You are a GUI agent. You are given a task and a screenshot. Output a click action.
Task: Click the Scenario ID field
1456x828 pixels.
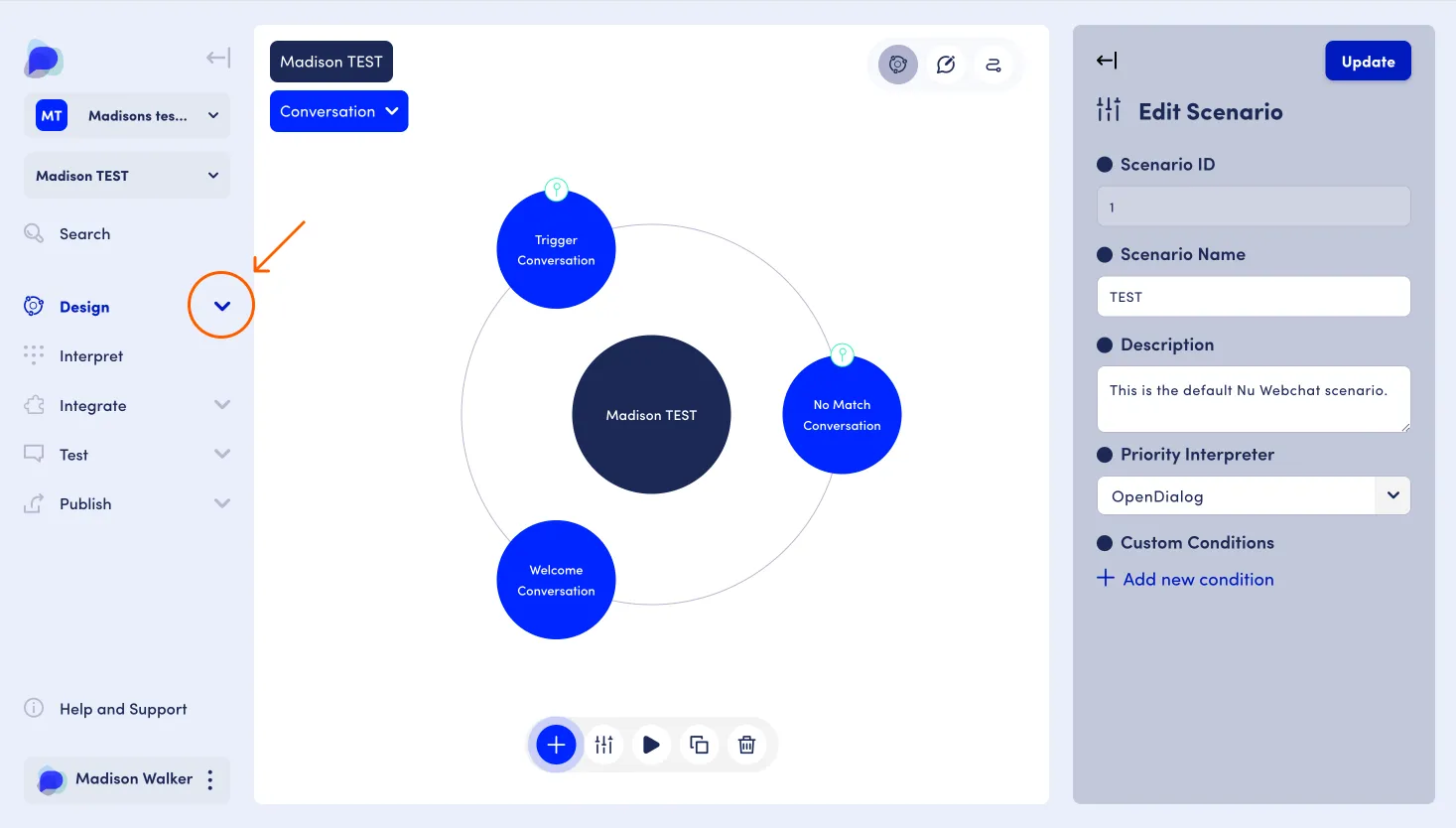click(1254, 207)
